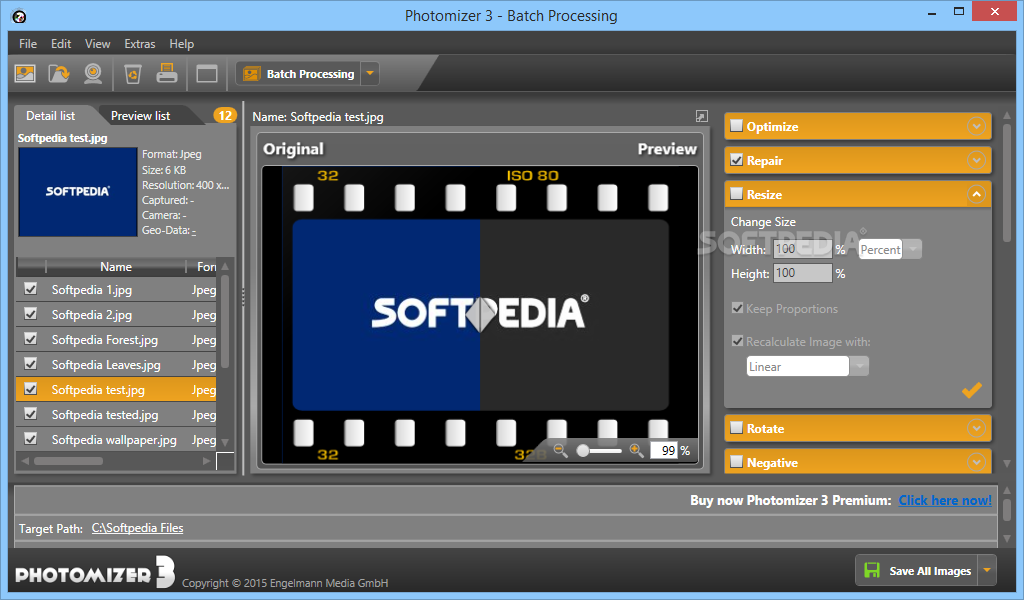Toggle the Recalculate Image with checkbox
The image size is (1024, 600).
click(x=738, y=341)
